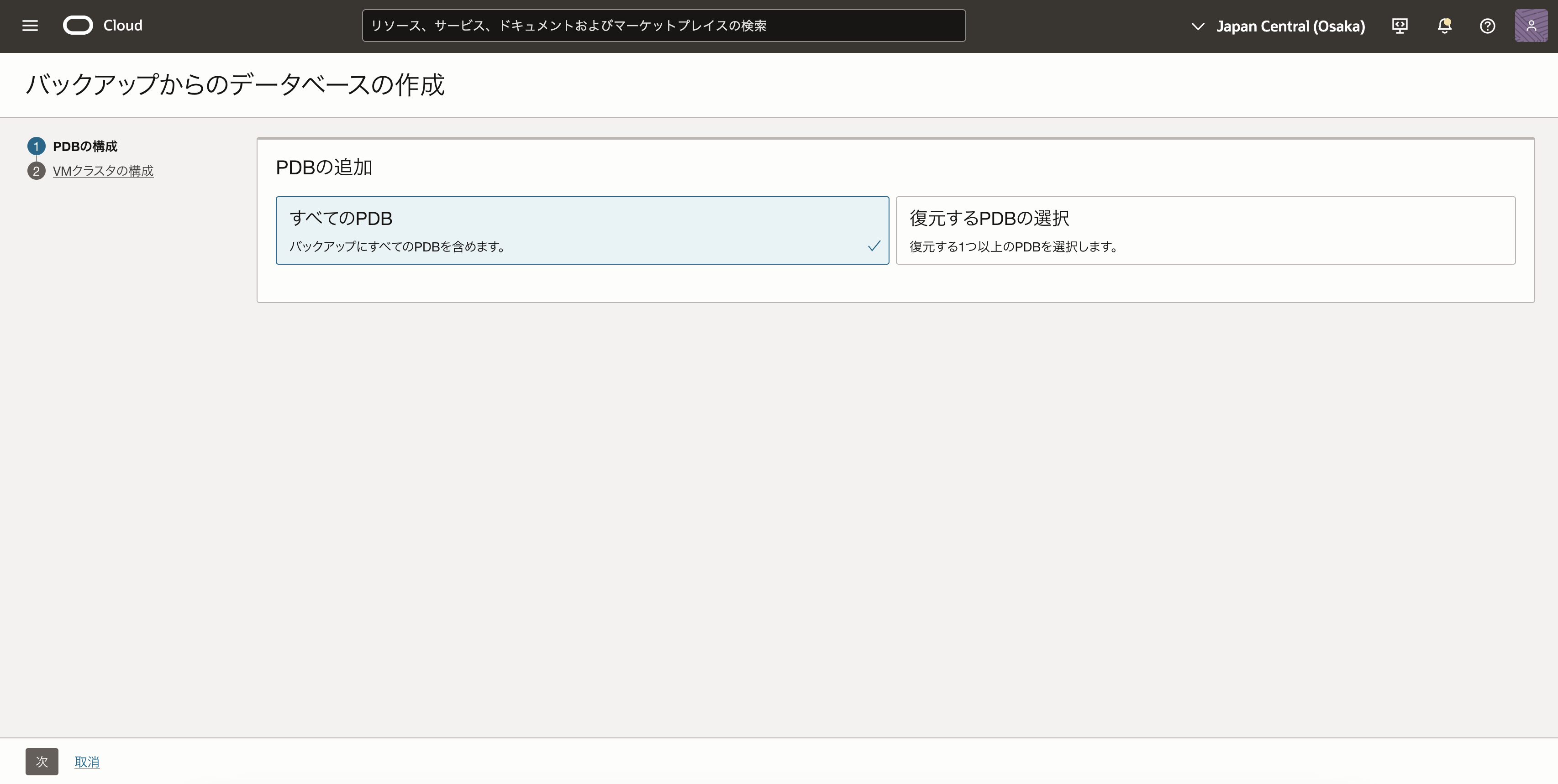Open the user profile avatar
The image size is (1558, 784).
1531,26
